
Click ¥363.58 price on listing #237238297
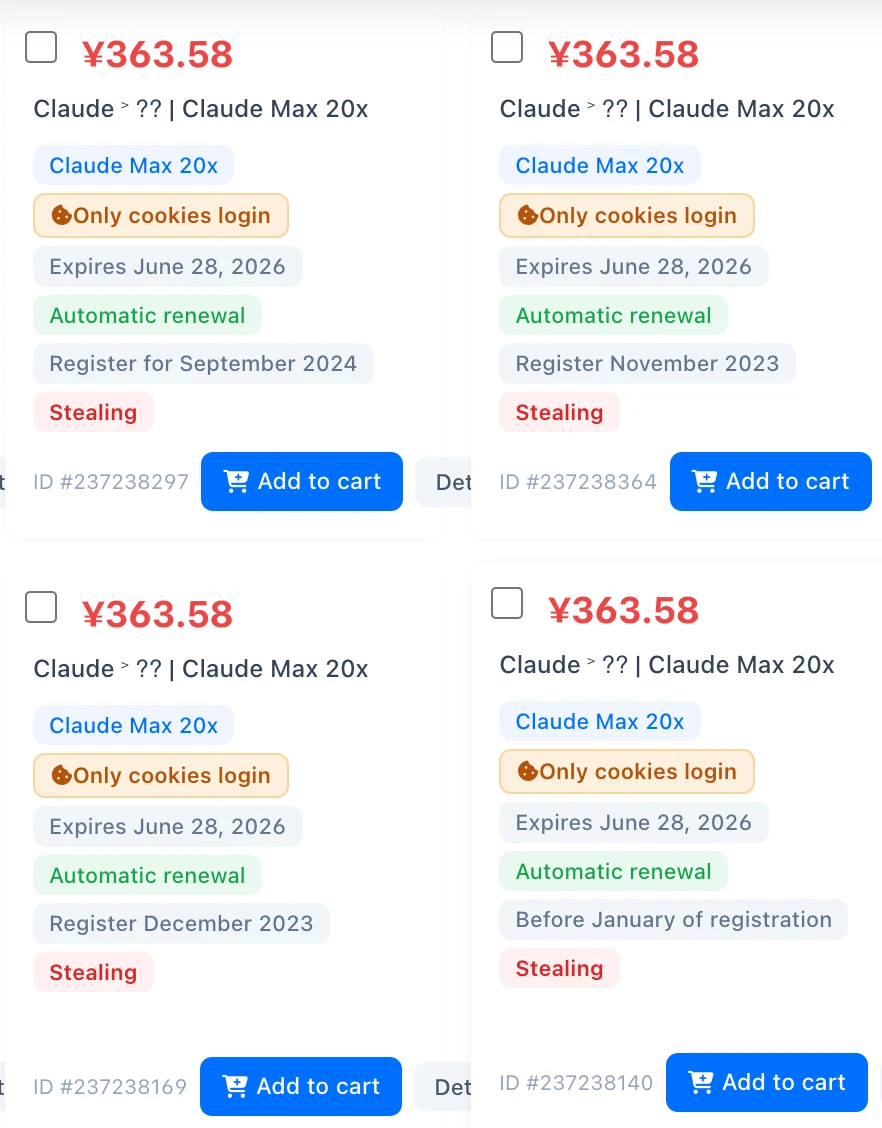[x=158, y=55]
